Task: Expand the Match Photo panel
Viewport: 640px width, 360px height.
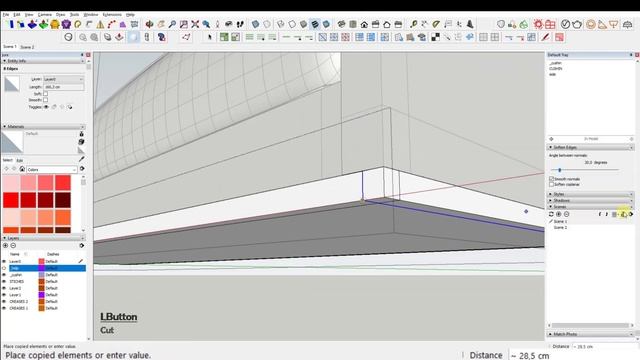Action: click(x=590, y=334)
